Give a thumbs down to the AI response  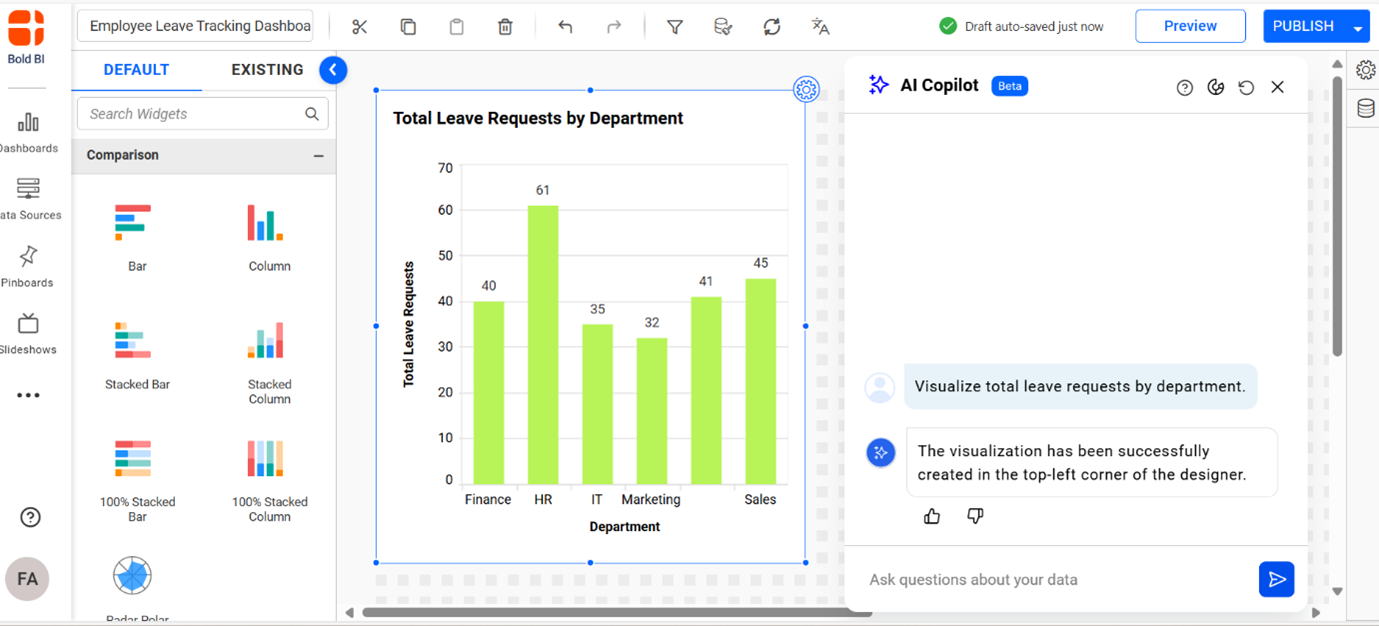pyautogui.click(x=975, y=515)
